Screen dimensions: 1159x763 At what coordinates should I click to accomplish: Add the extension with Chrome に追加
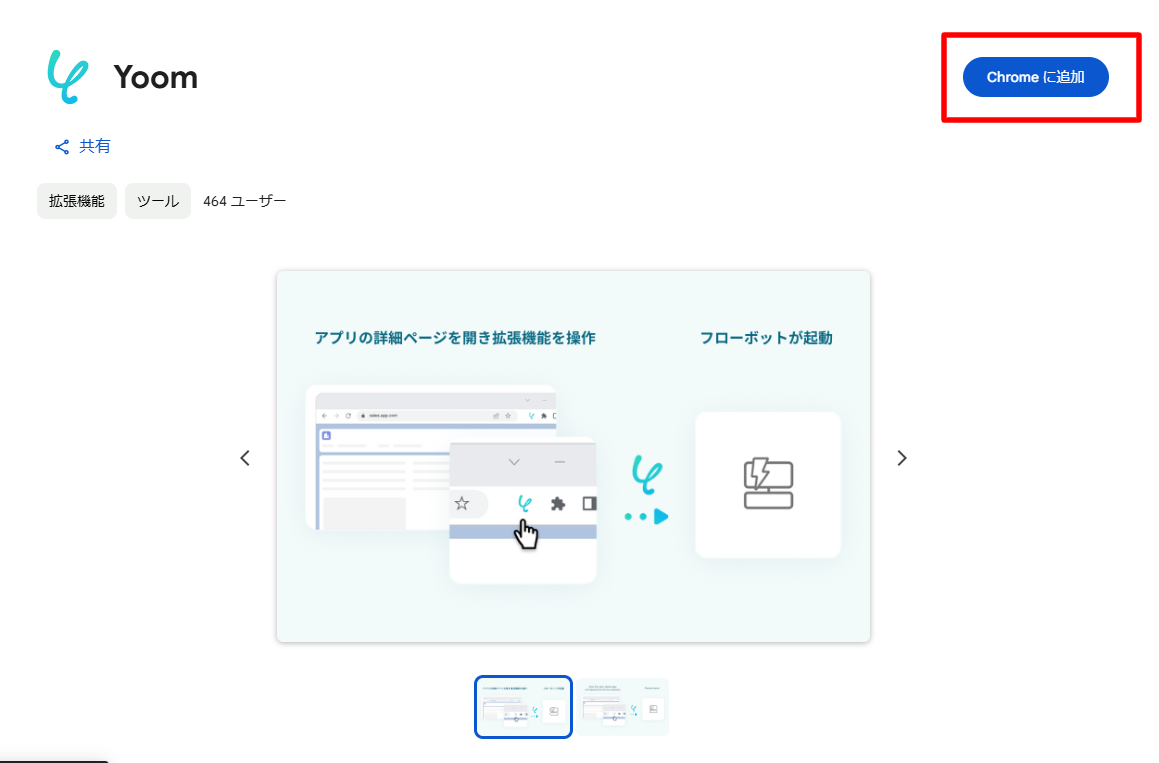click(1035, 77)
